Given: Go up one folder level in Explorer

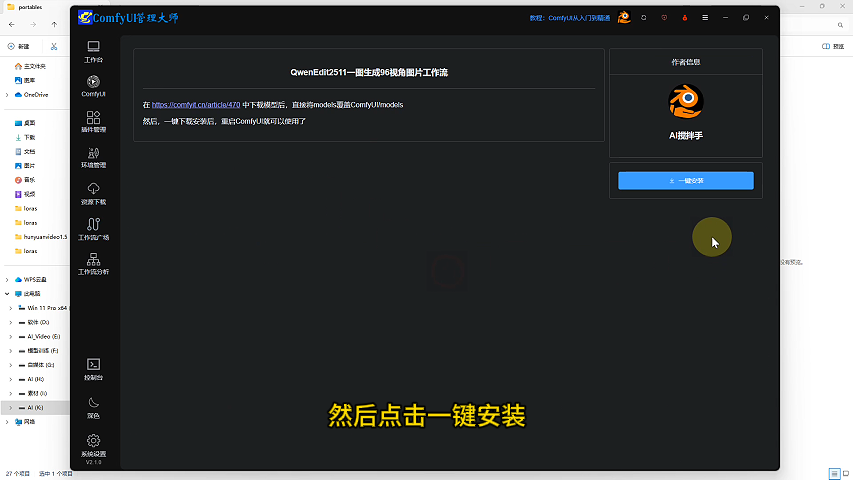Looking at the screenshot, I should point(54,25).
